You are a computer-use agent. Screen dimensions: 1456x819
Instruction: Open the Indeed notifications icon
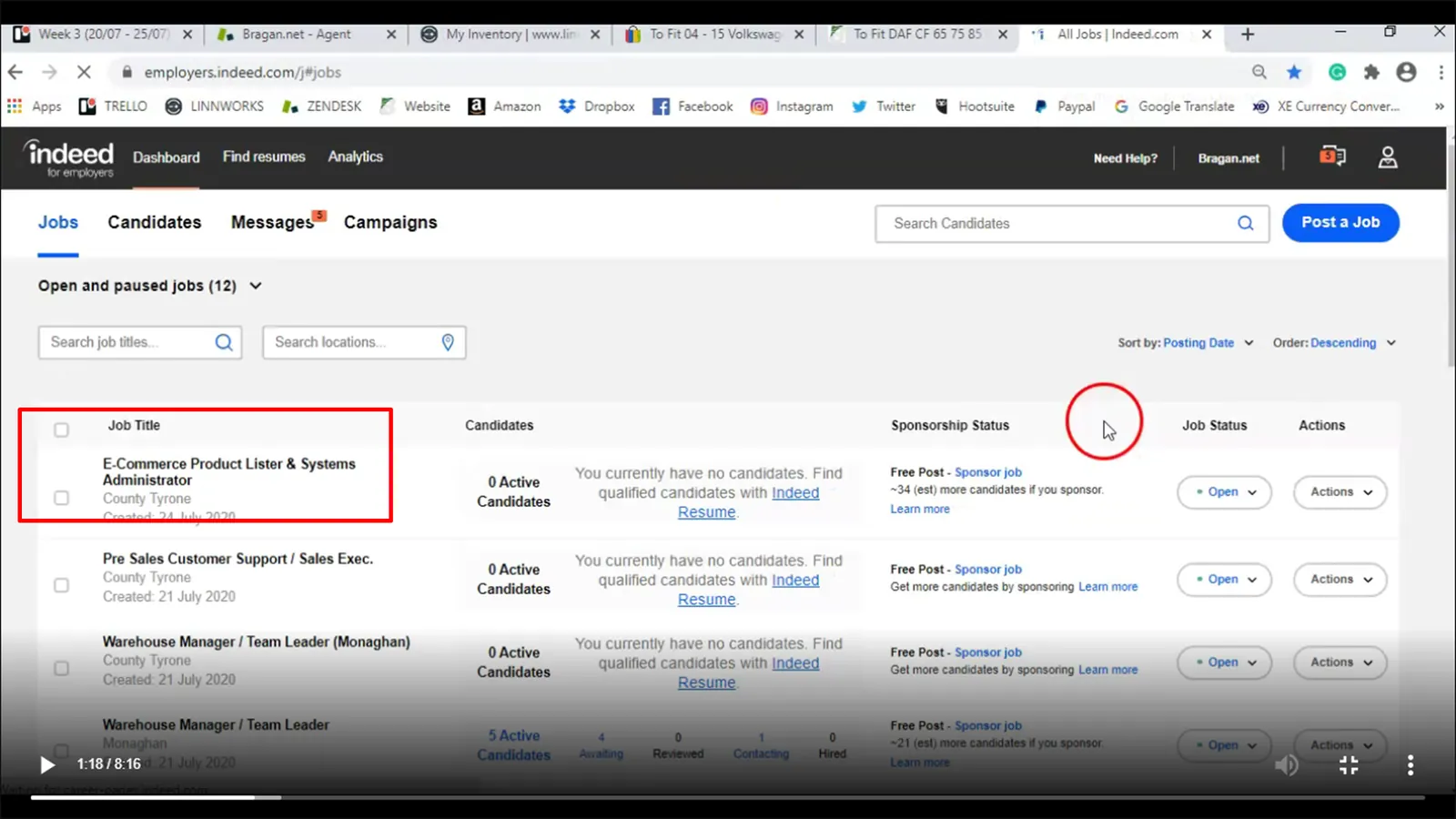click(x=1332, y=157)
